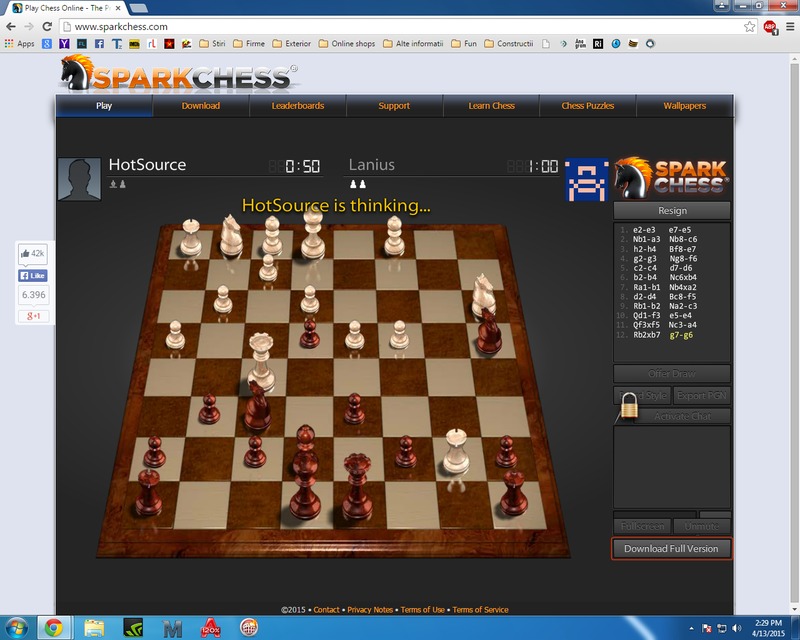Image resolution: width=800 pixels, height=640 pixels.
Task: Switch to the Play Chess Online browser tab
Action: (x=67, y=8)
